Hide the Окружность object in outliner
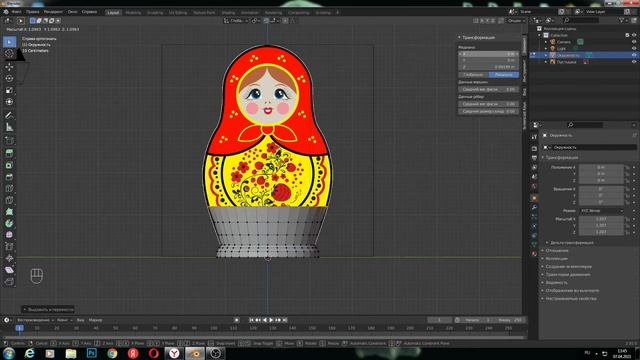This screenshot has width=640, height=360. click(634, 55)
